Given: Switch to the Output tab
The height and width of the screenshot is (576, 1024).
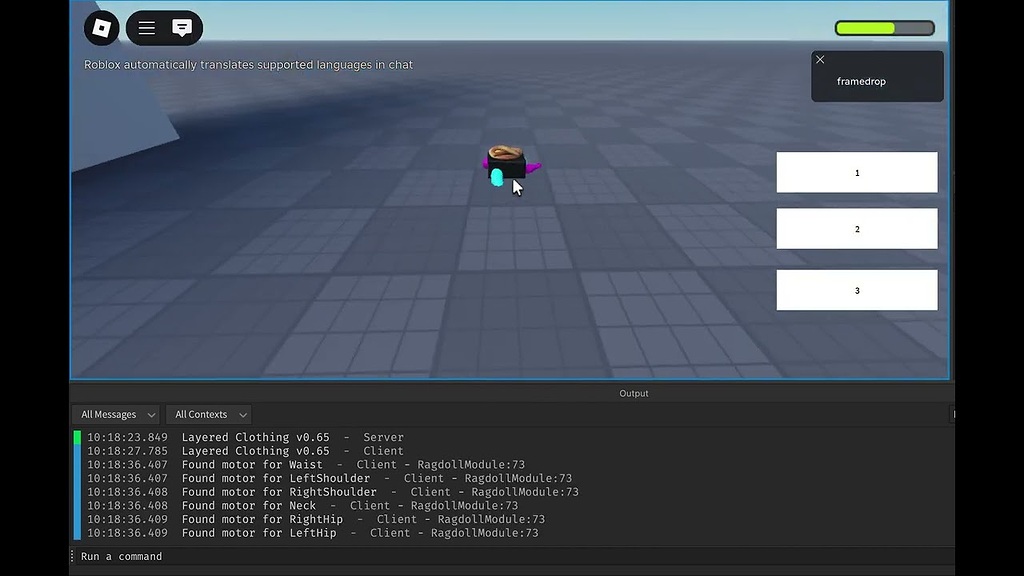Looking at the screenshot, I should [633, 393].
